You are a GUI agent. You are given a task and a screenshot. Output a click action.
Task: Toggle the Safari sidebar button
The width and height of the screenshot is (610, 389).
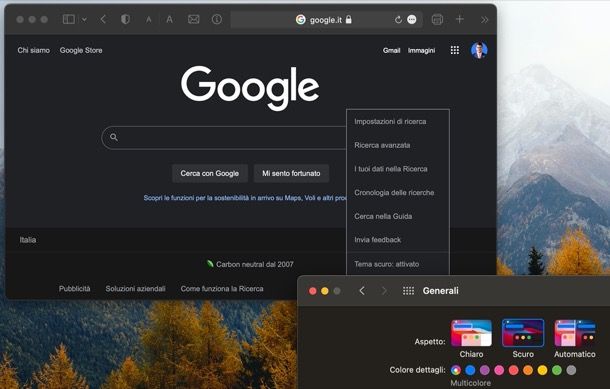69,19
